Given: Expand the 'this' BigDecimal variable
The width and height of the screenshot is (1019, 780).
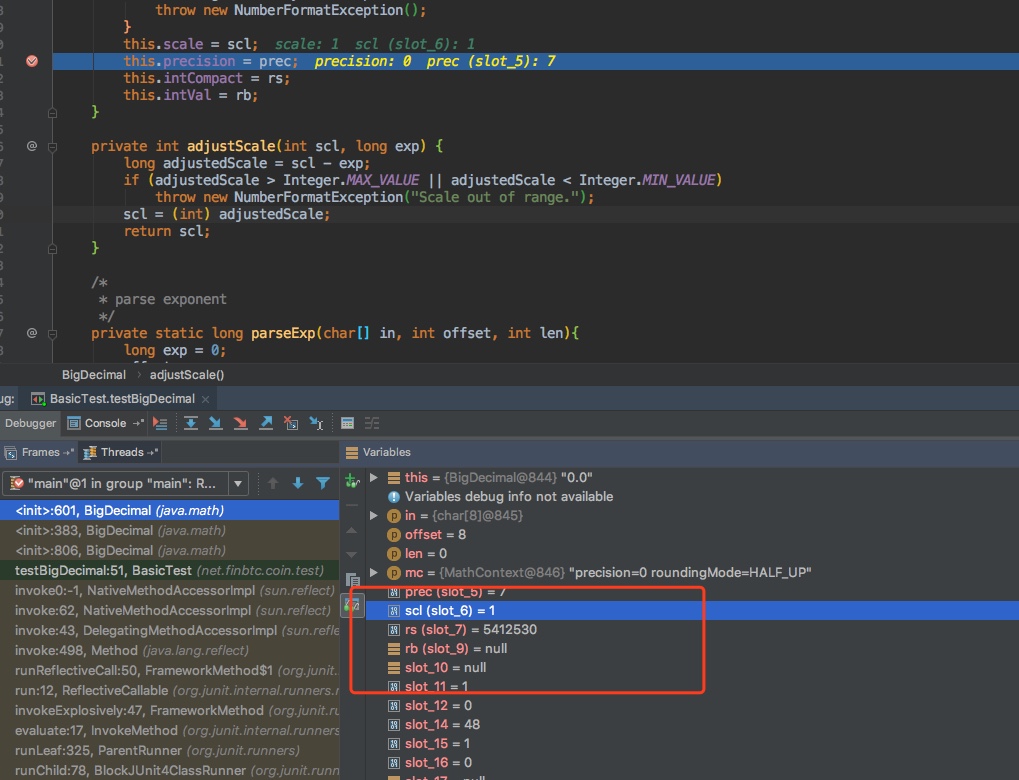Looking at the screenshot, I should coord(374,477).
